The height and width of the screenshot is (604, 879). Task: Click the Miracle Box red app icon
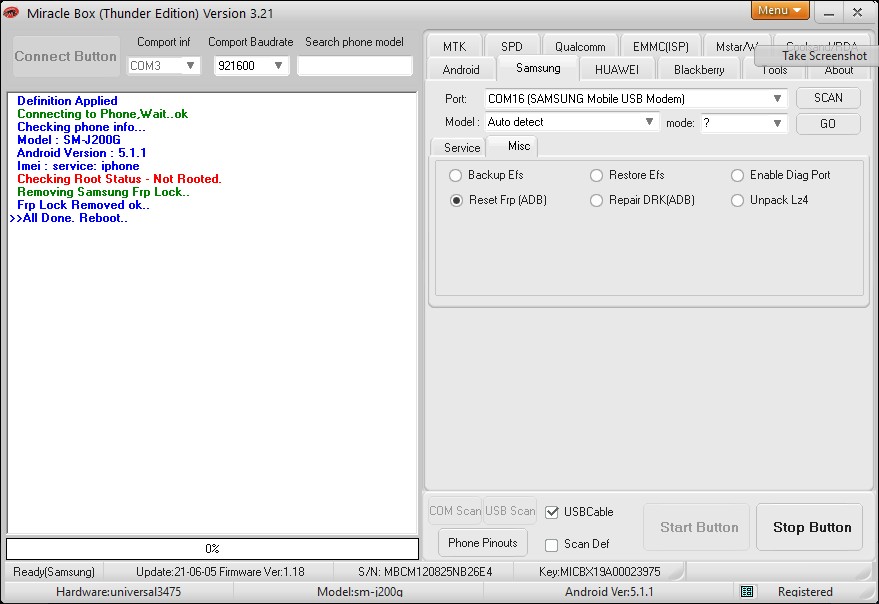click(11, 12)
